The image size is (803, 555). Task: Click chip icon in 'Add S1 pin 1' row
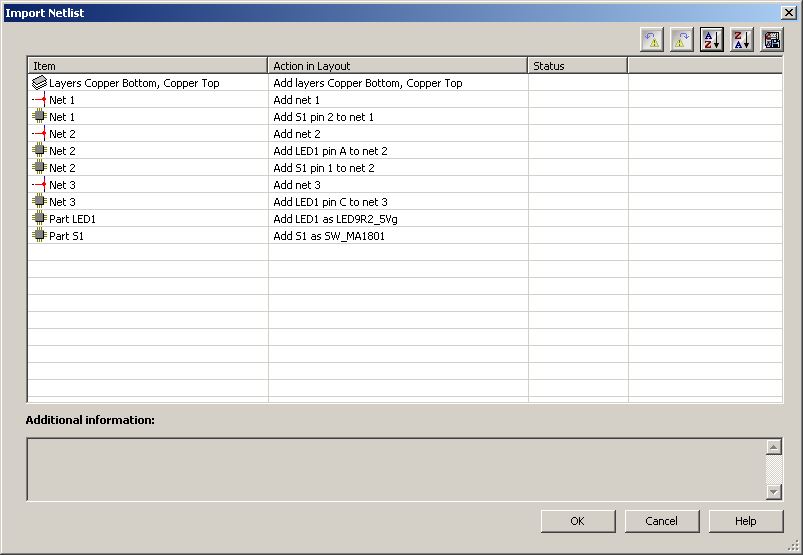coord(39,167)
